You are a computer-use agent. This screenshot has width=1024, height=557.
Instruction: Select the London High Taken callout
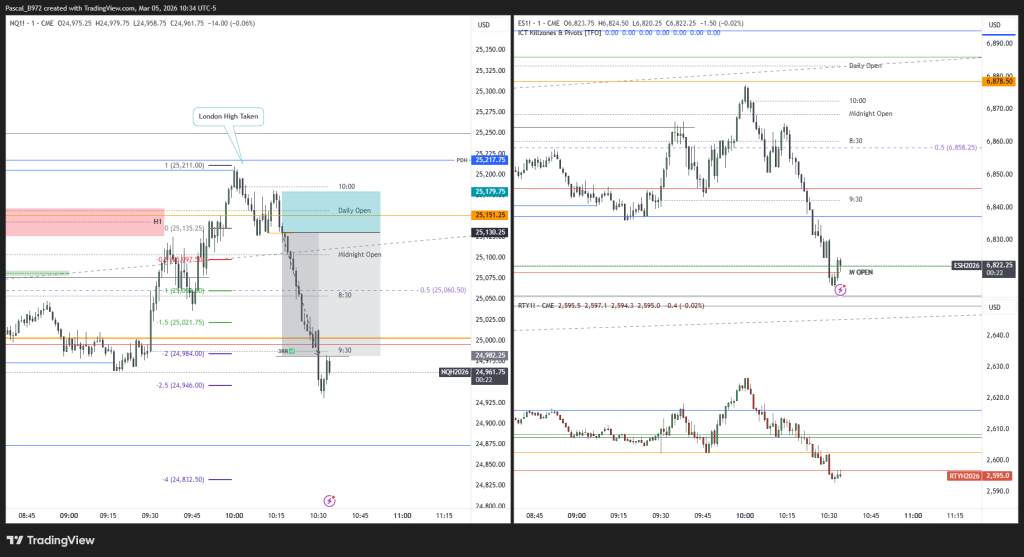coord(228,117)
